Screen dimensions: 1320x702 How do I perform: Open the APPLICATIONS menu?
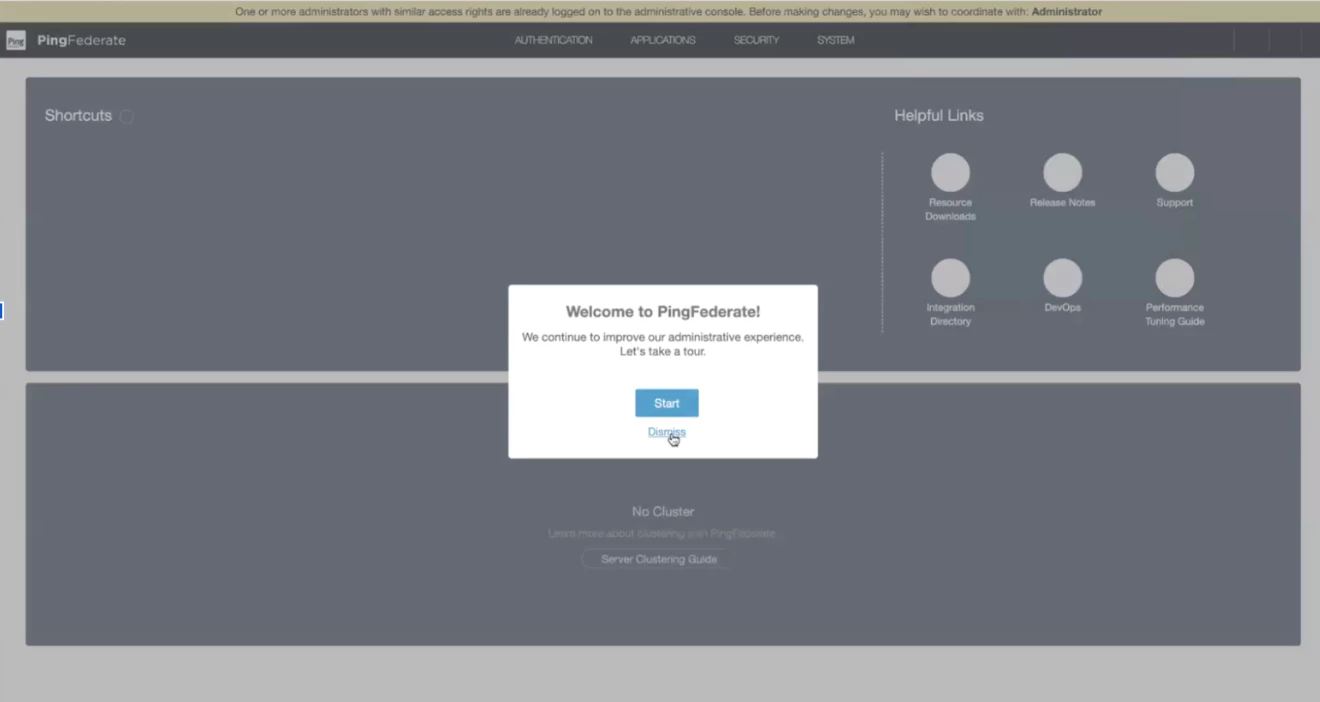pos(663,40)
